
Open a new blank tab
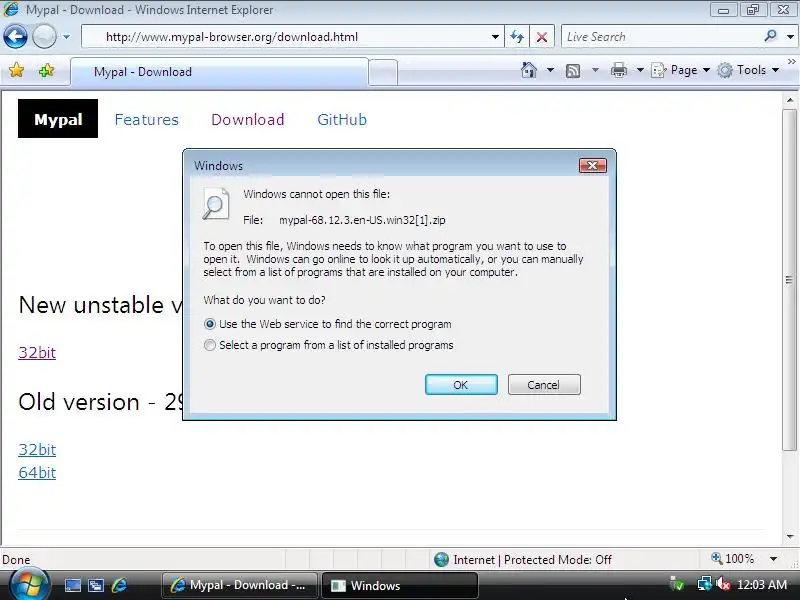383,72
